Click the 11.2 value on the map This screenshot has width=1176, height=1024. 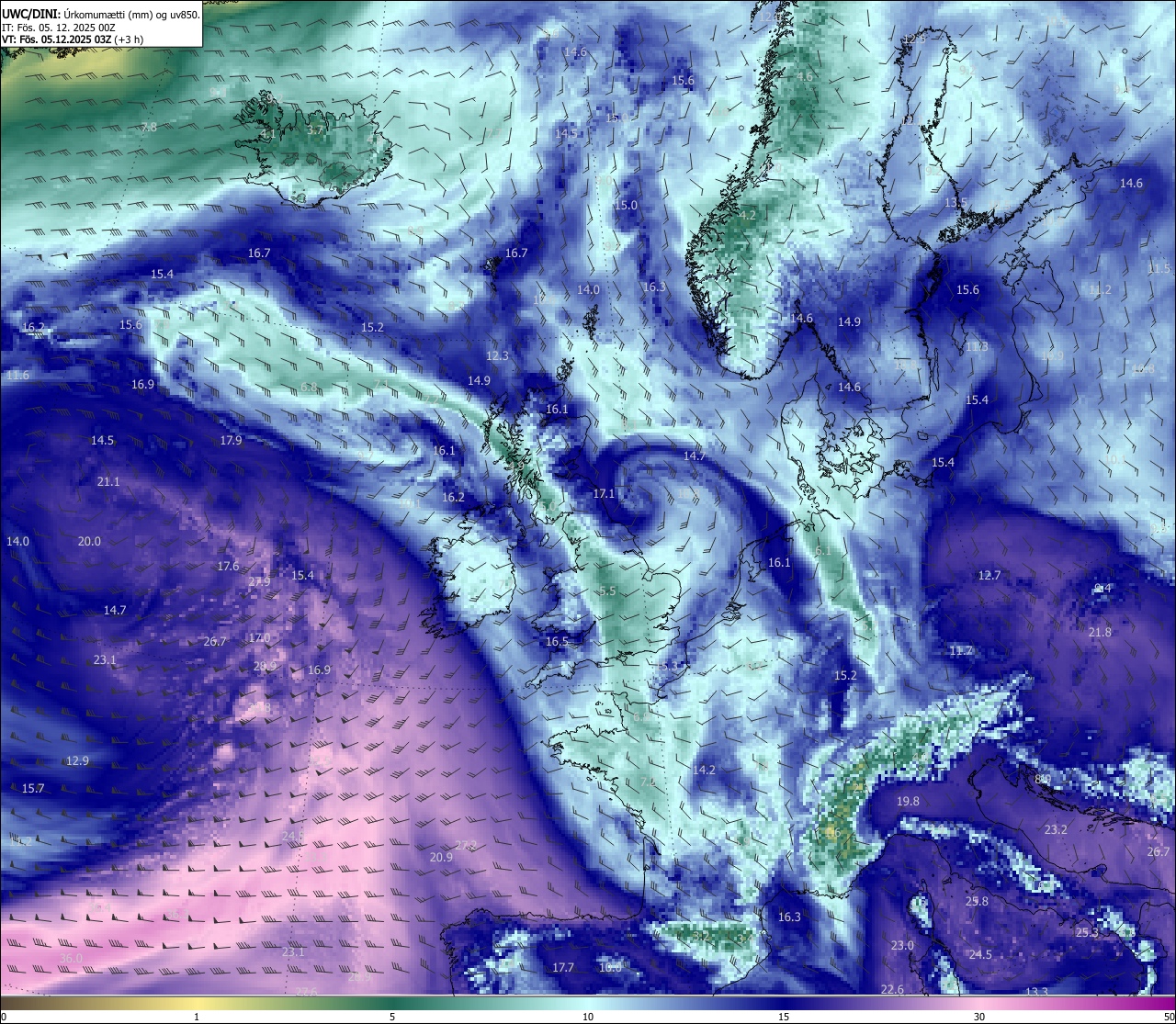pos(1100,290)
